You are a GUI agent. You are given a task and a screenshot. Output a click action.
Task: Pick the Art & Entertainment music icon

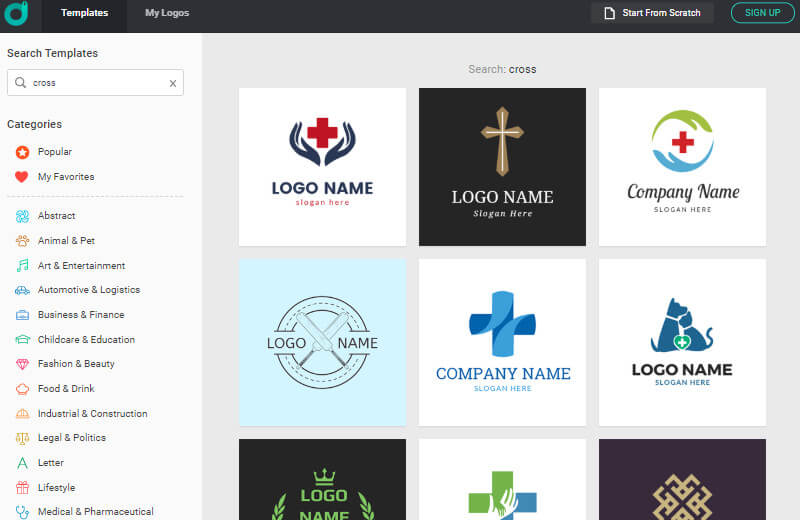[22, 266]
